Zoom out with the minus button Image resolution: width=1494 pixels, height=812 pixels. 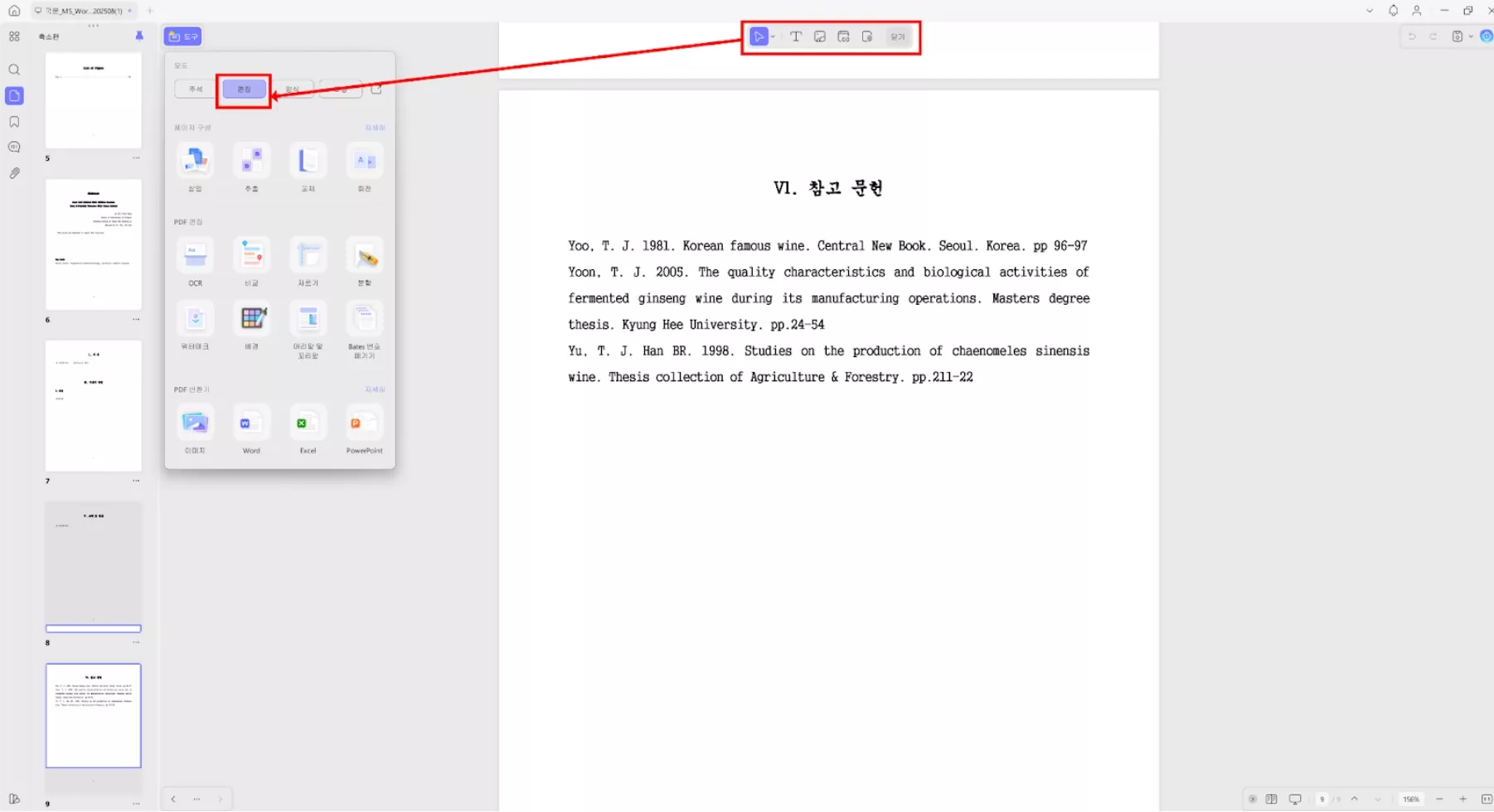pos(1439,799)
